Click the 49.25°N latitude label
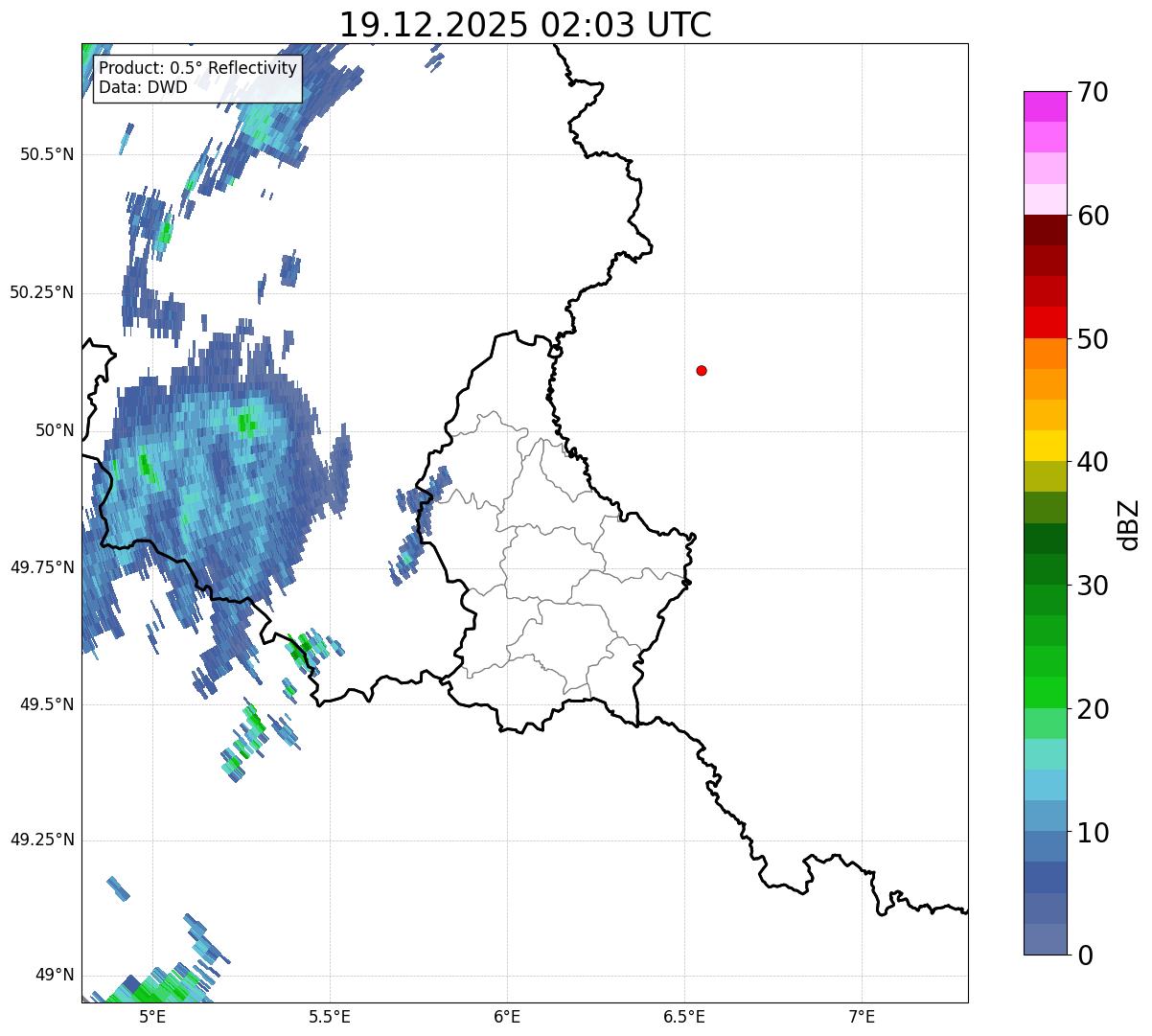Screen dimensions: 1152x1036 [x=42, y=840]
